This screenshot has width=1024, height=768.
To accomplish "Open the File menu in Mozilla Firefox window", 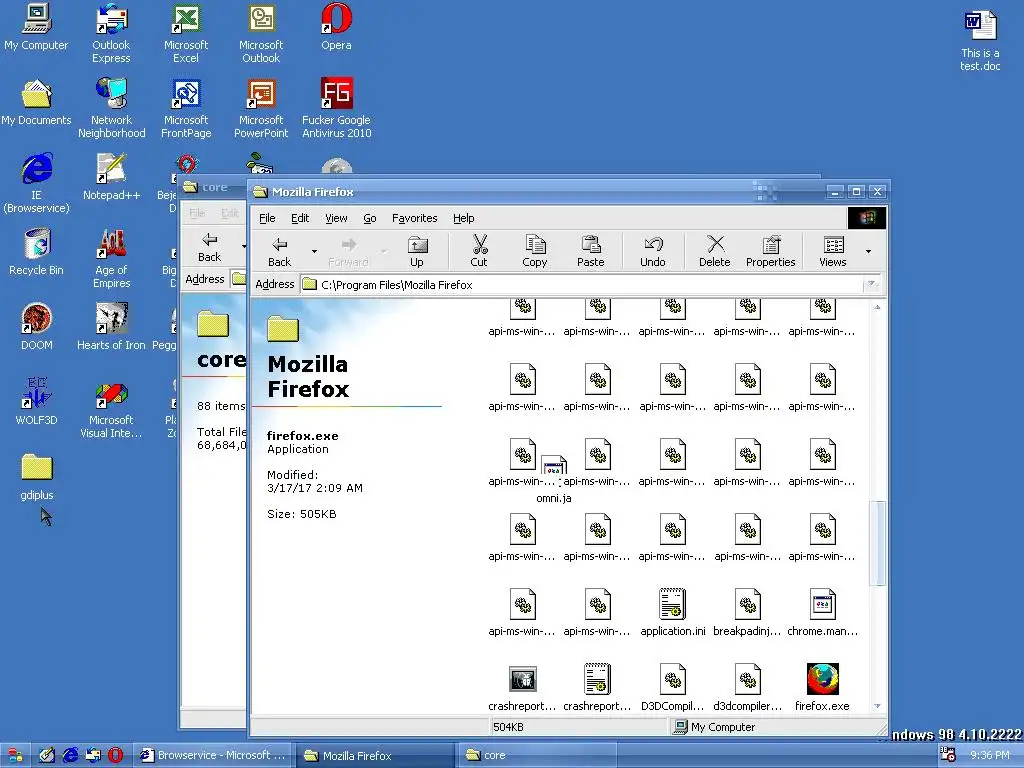I will [267, 218].
